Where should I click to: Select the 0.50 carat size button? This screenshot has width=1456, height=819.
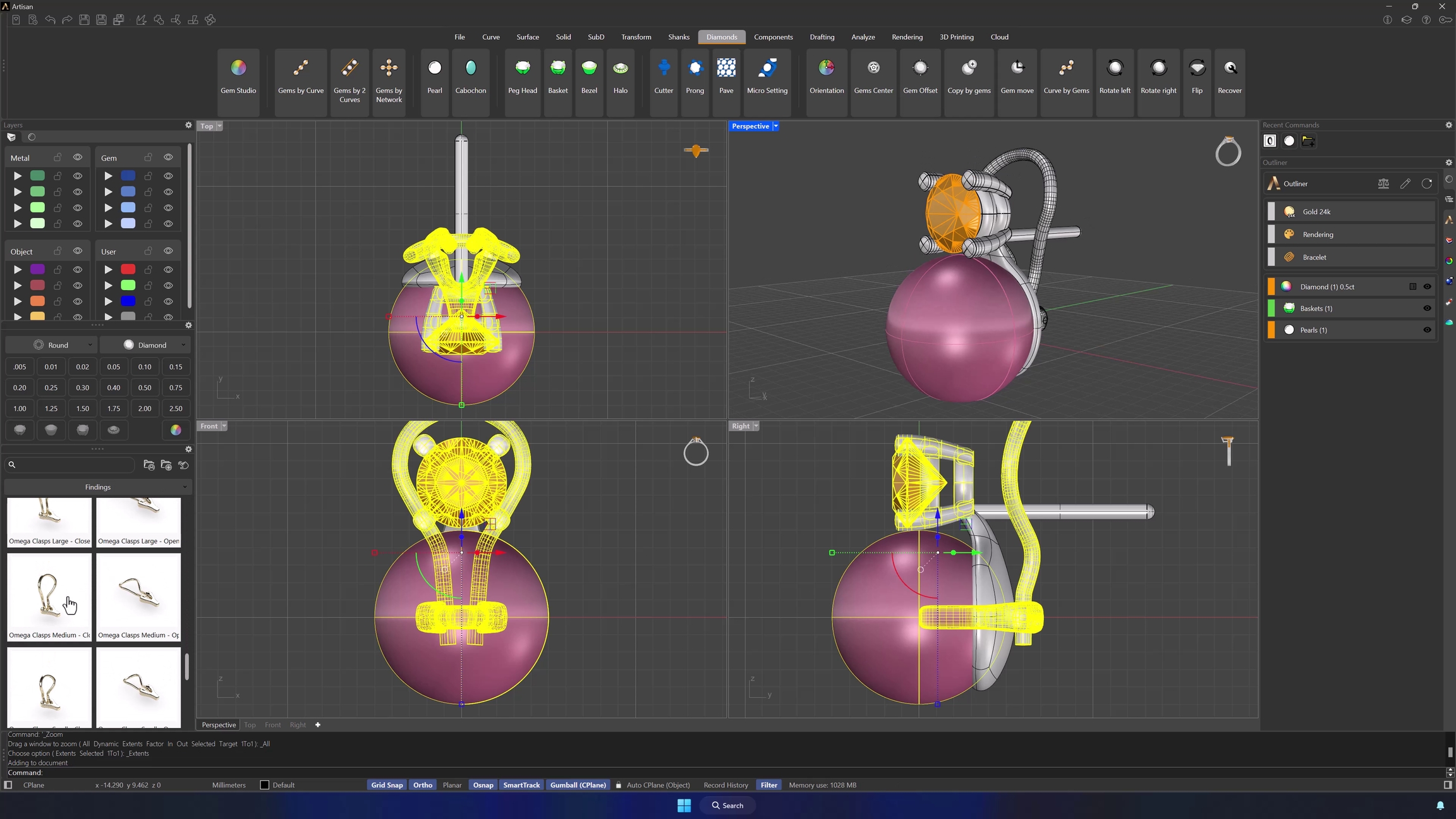145,387
